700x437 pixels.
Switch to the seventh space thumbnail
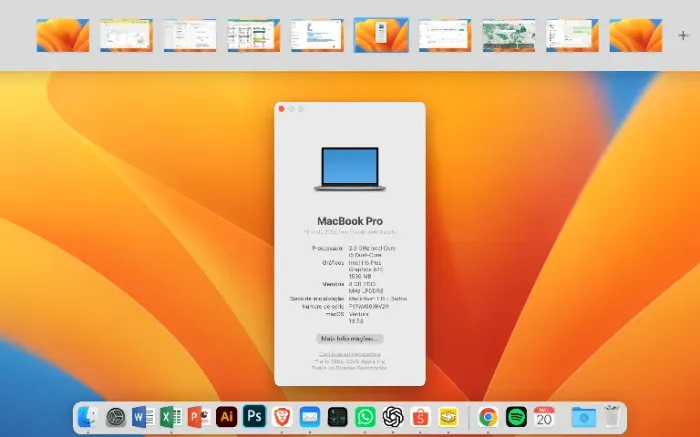click(445, 35)
